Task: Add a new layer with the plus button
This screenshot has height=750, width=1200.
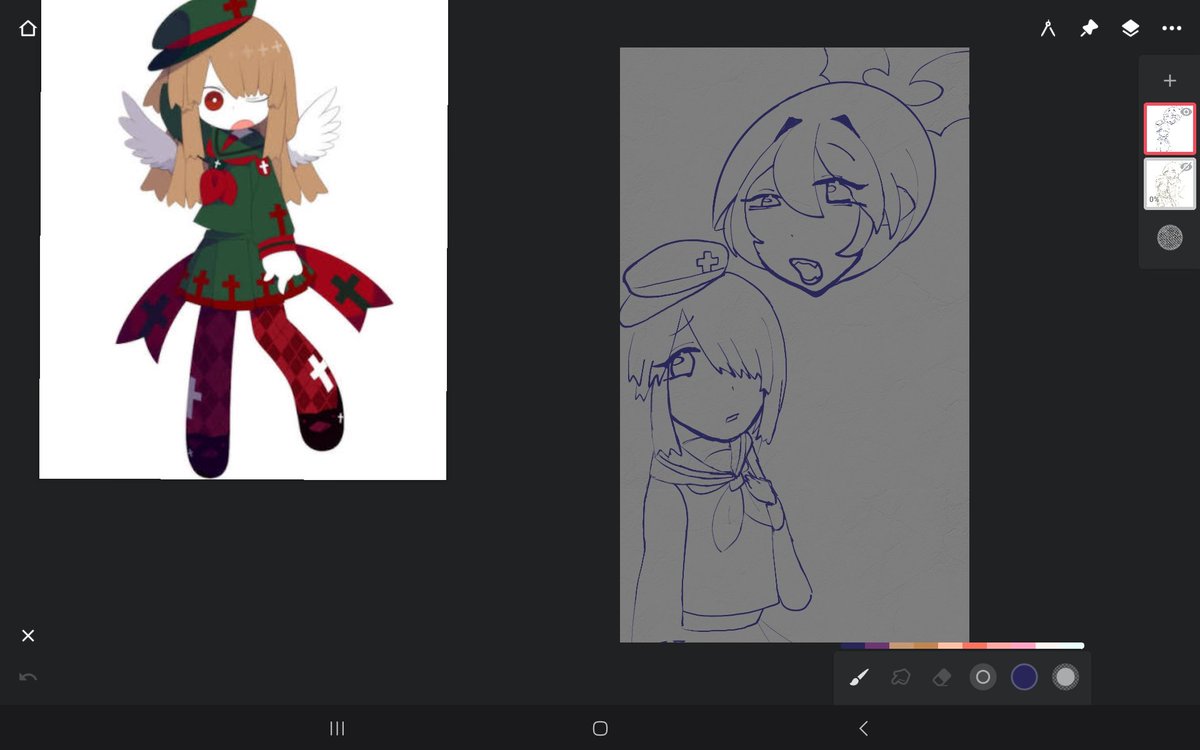Action: 1170,81
